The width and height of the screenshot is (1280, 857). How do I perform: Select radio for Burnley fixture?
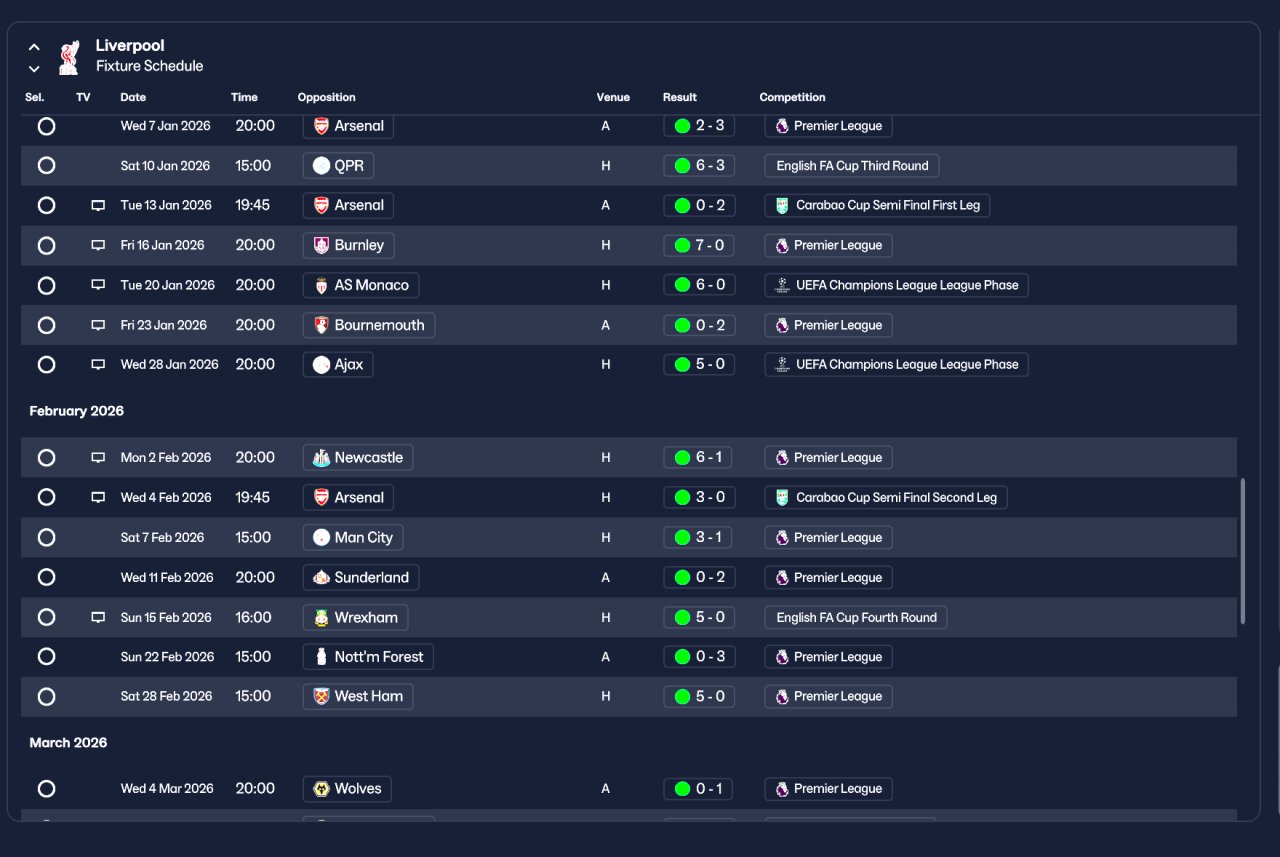pyautogui.click(x=46, y=245)
